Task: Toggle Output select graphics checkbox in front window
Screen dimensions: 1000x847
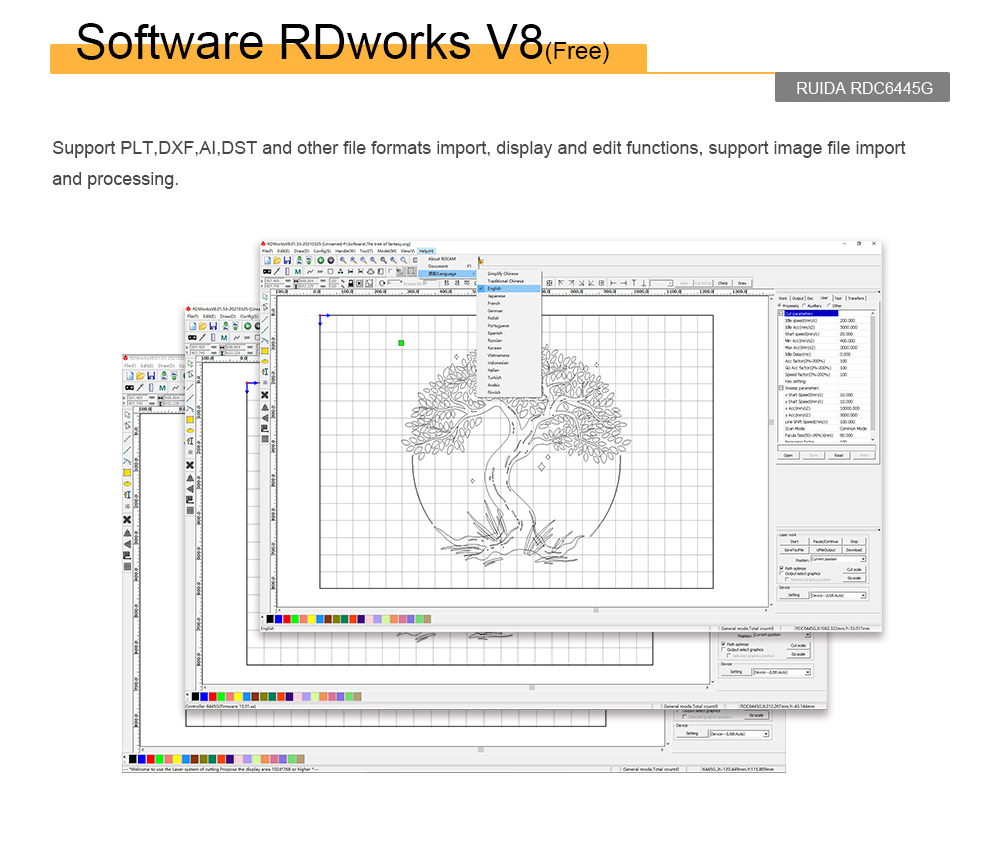Action: click(781, 573)
